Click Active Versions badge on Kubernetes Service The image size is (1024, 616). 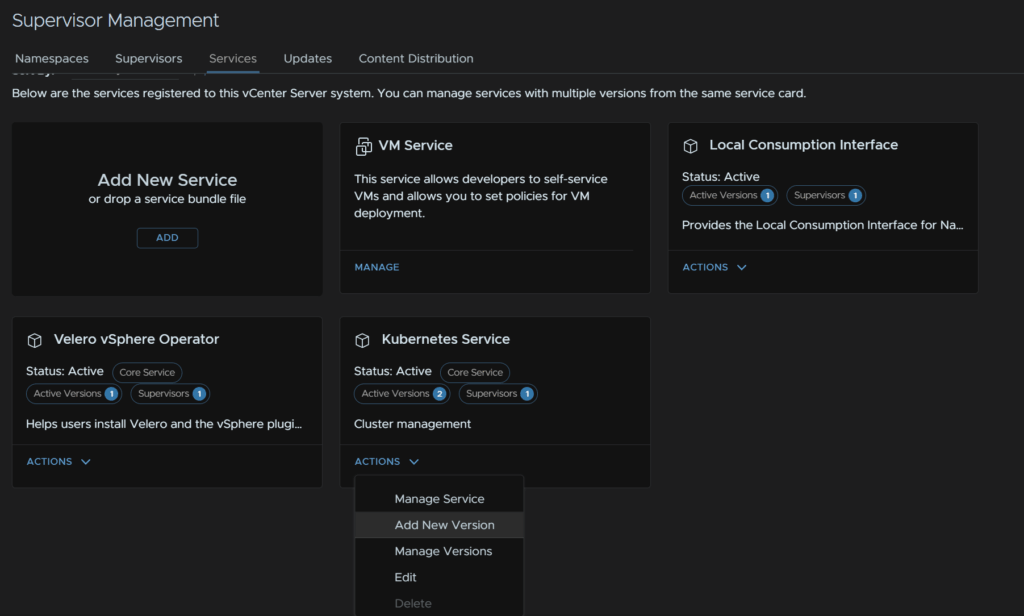[402, 394]
